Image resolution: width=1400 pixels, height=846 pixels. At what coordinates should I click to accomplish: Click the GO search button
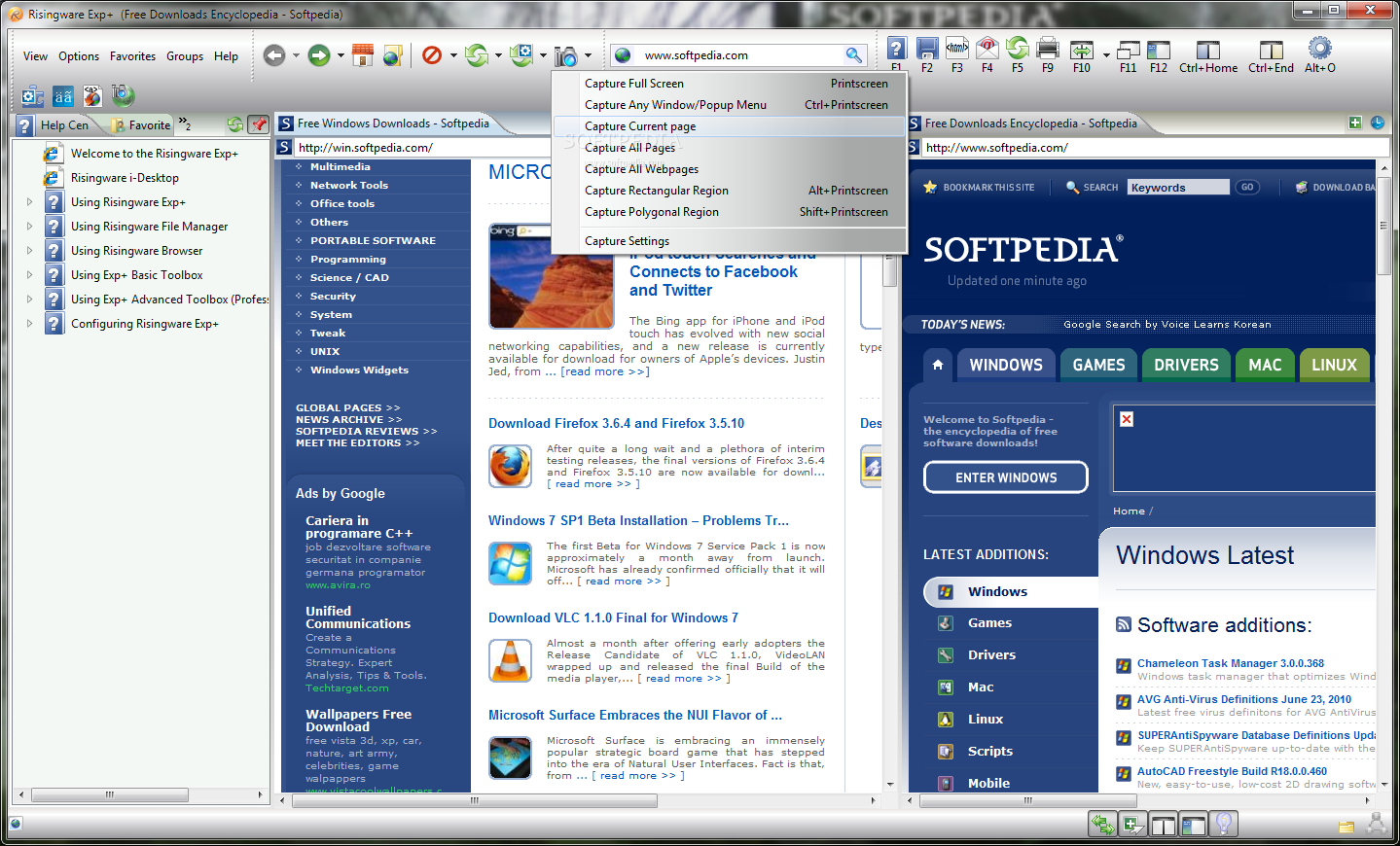[x=1247, y=187]
